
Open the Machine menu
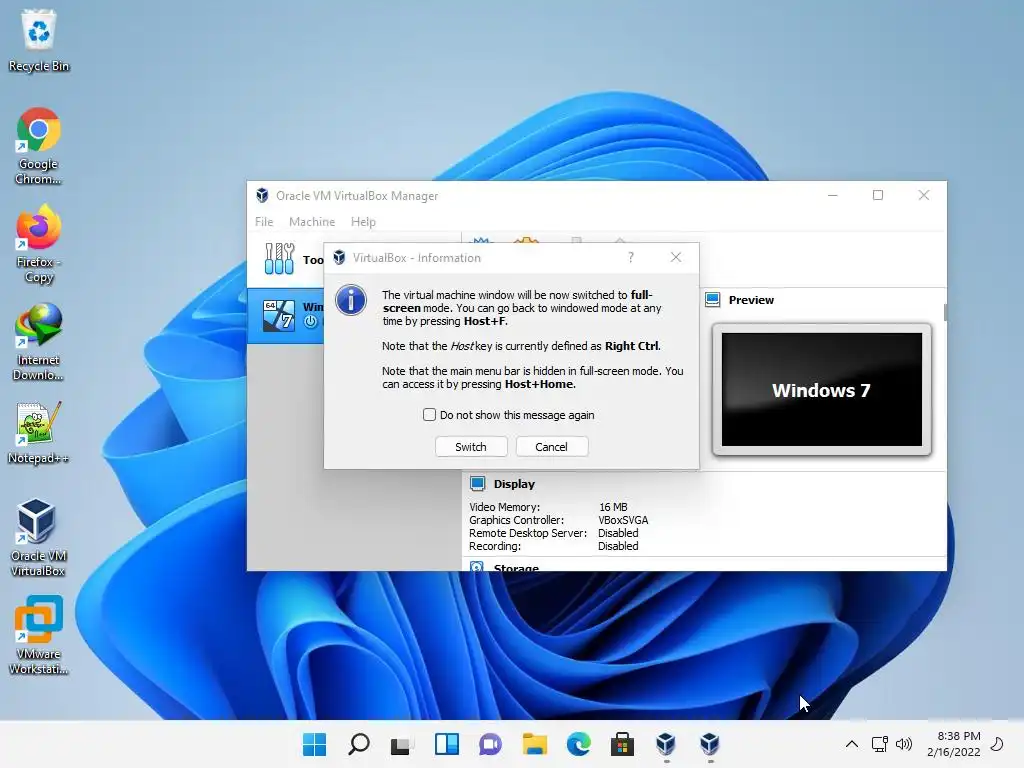312,221
